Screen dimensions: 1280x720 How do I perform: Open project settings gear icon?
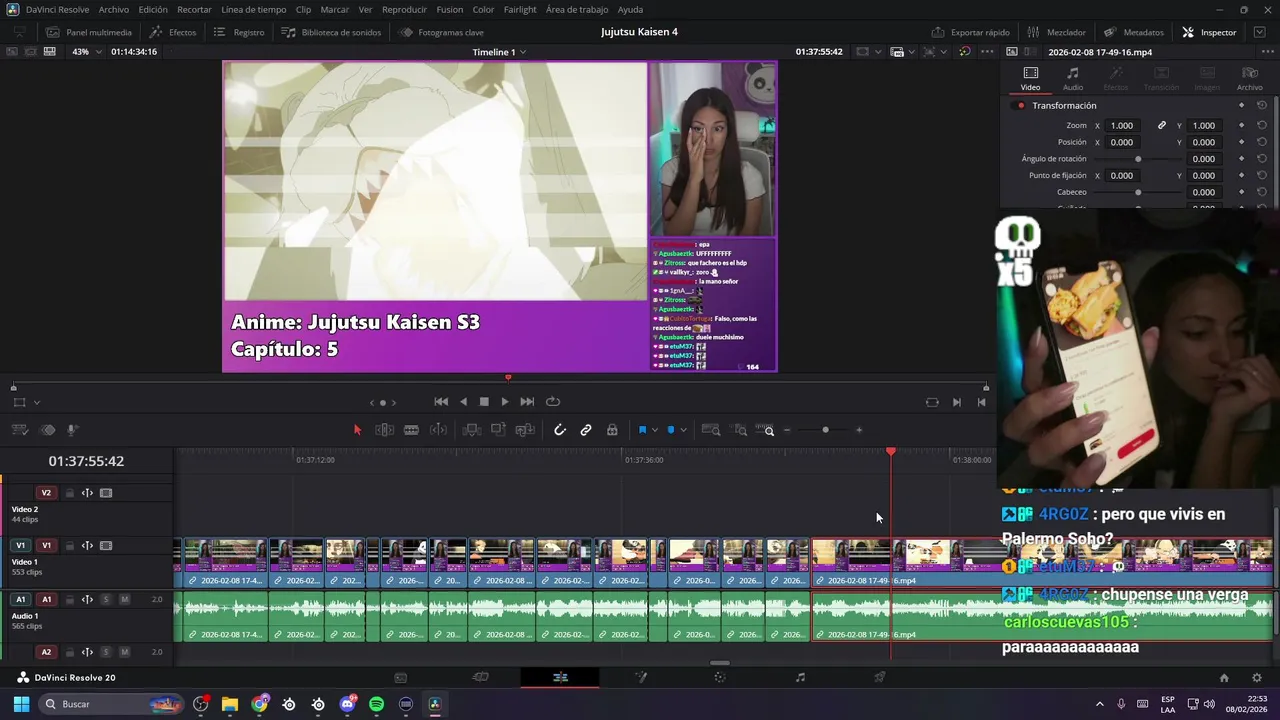(1257, 677)
